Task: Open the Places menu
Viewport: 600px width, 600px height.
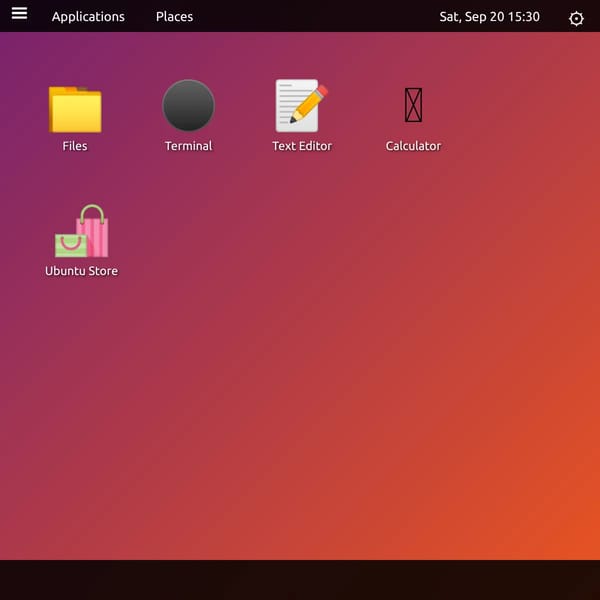Action: click(174, 17)
